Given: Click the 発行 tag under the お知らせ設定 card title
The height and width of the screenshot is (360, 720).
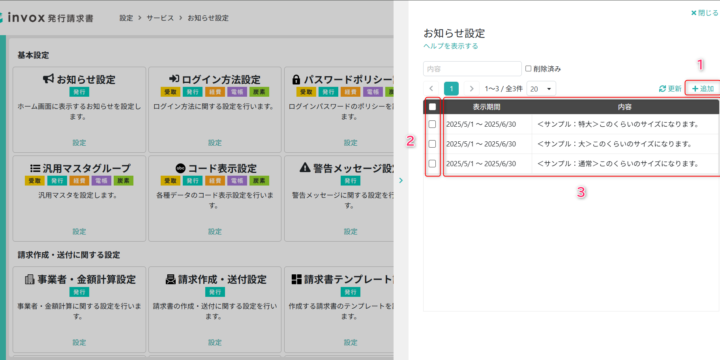Looking at the screenshot, I should pyautogui.click(x=79, y=92).
